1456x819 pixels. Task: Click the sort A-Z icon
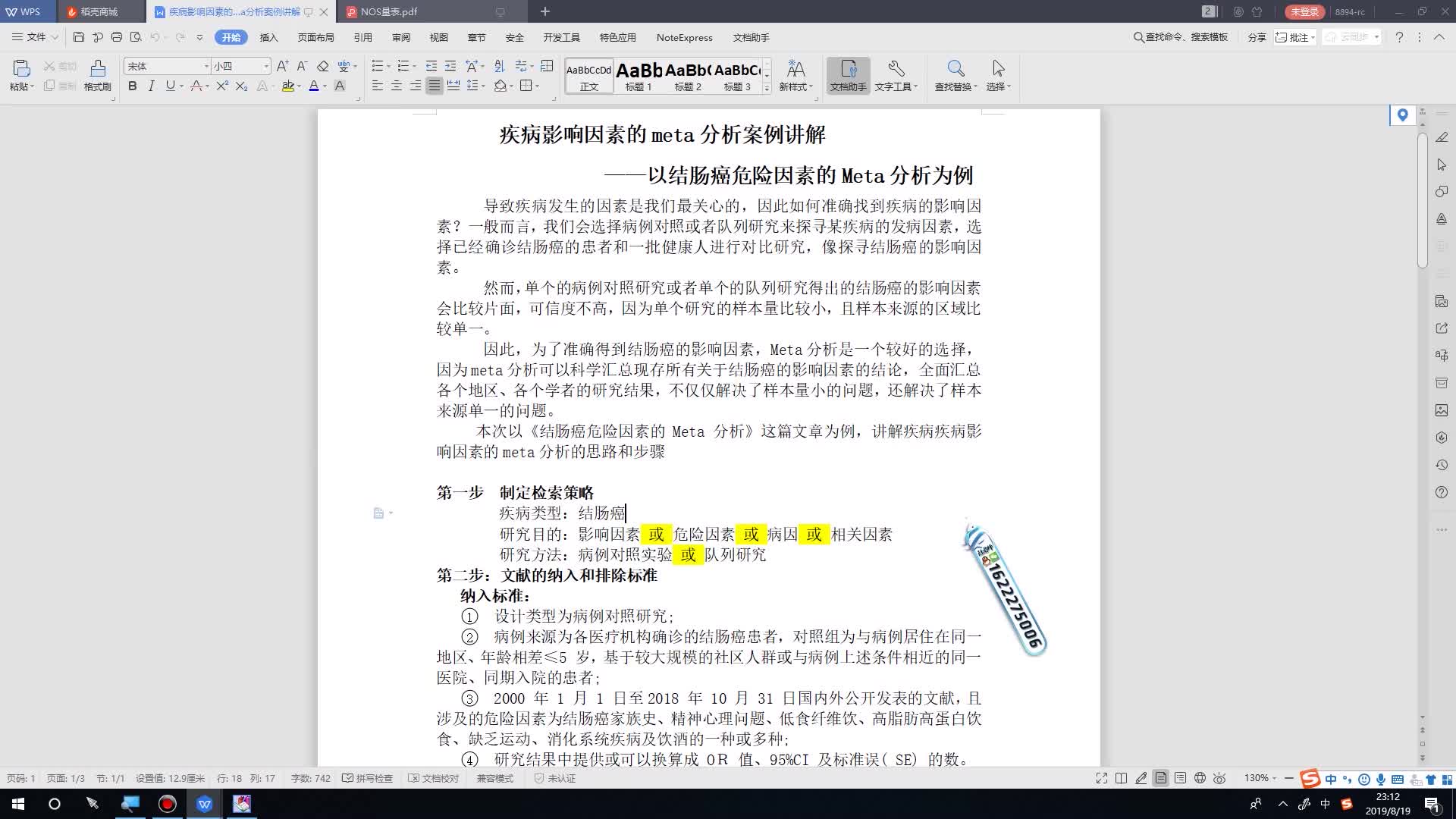499,66
